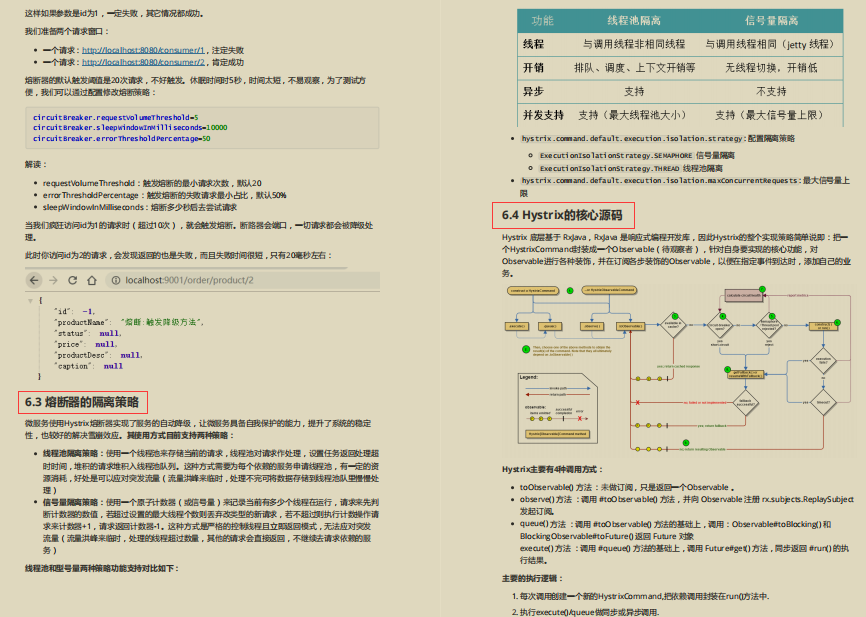Click the cell 无线程切换，开销低
The width and height of the screenshot is (866, 617).
coord(772,68)
